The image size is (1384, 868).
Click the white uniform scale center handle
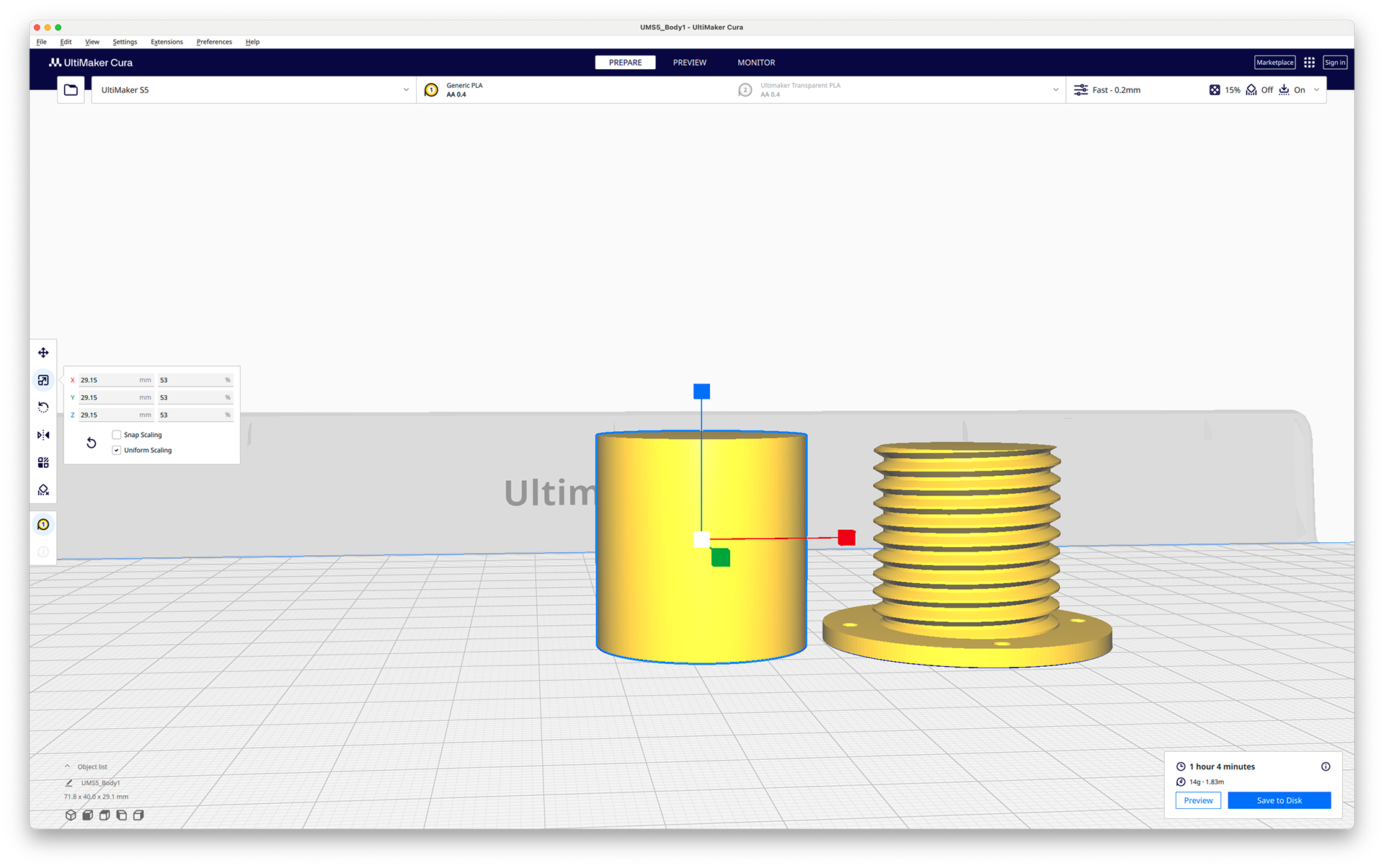point(701,539)
